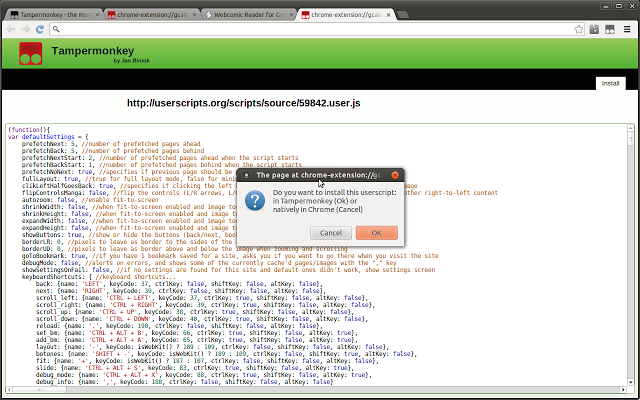Click the 'prefetchNext: 5' code line
Viewport: 640px width, 400px height.
point(111,144)
